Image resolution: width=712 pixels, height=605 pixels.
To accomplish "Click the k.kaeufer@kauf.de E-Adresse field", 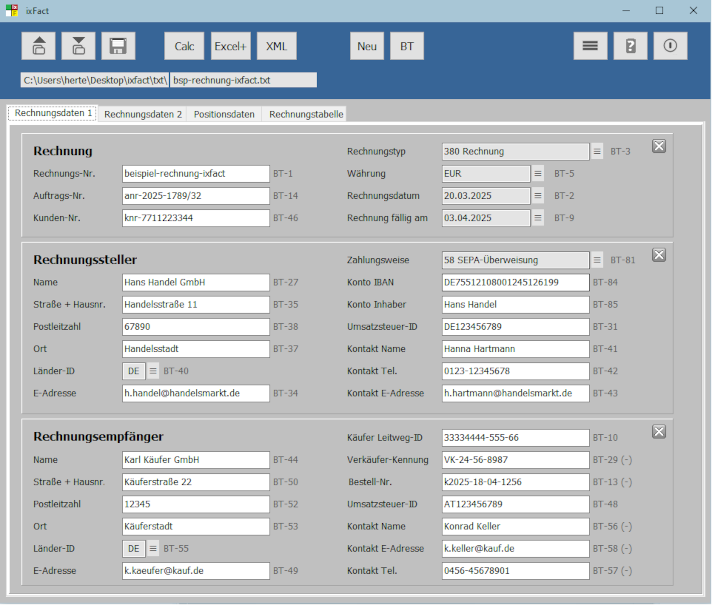I will (196, 571).
